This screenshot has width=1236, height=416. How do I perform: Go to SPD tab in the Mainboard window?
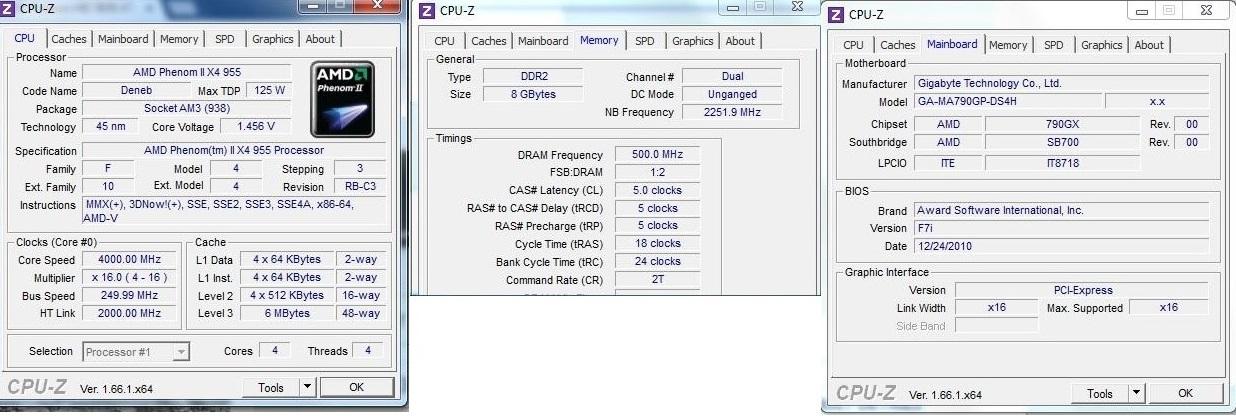point(1054,45)
